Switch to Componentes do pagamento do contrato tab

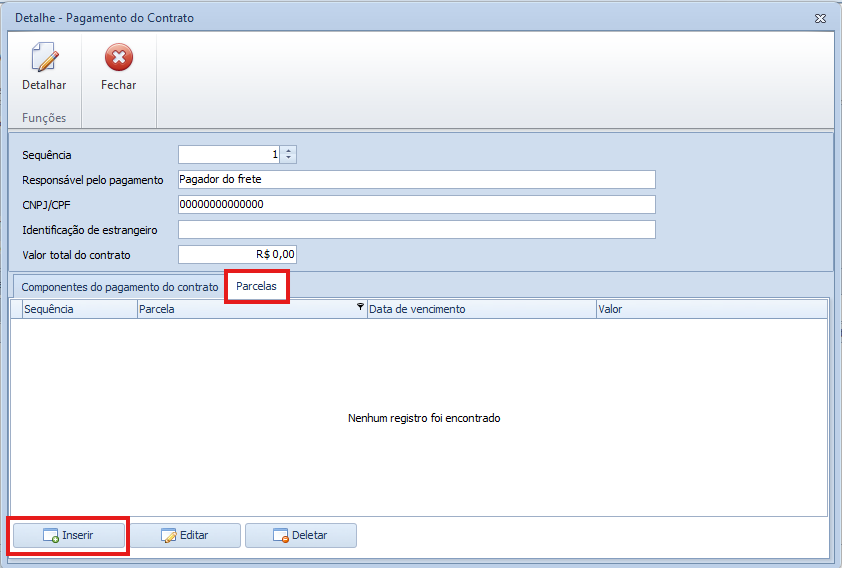pos(120,286)
